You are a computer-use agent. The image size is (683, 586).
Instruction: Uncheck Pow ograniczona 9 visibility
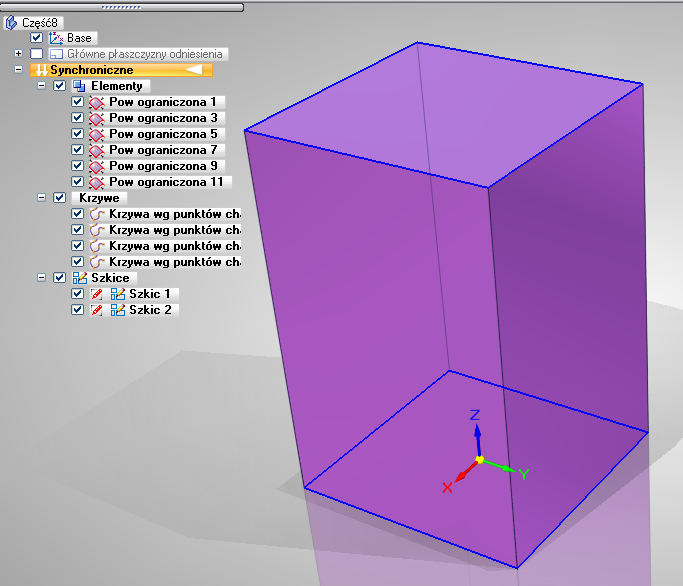[x=78, y=166]
